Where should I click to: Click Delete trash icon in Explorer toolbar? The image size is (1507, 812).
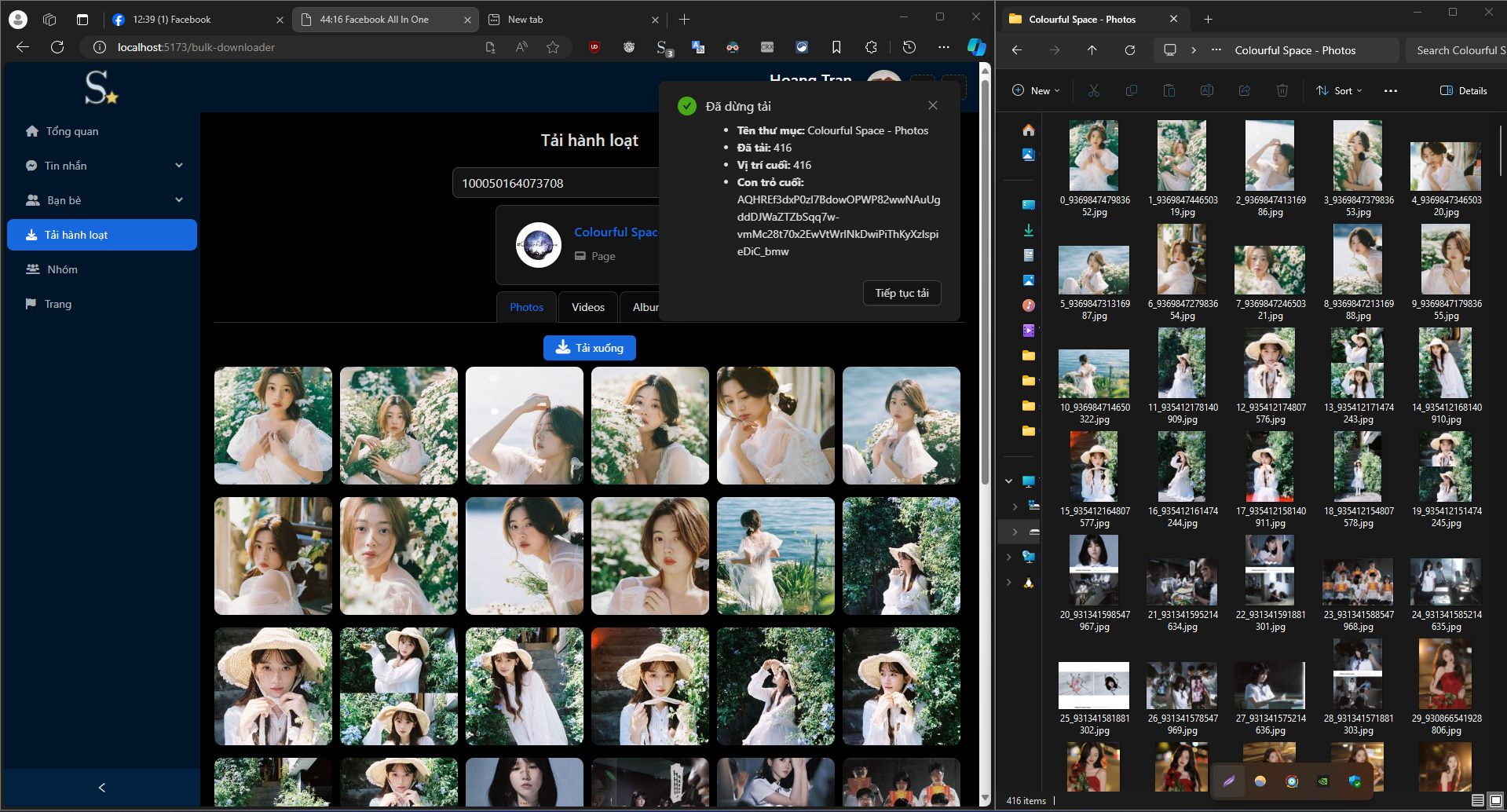coord(1282,90)
